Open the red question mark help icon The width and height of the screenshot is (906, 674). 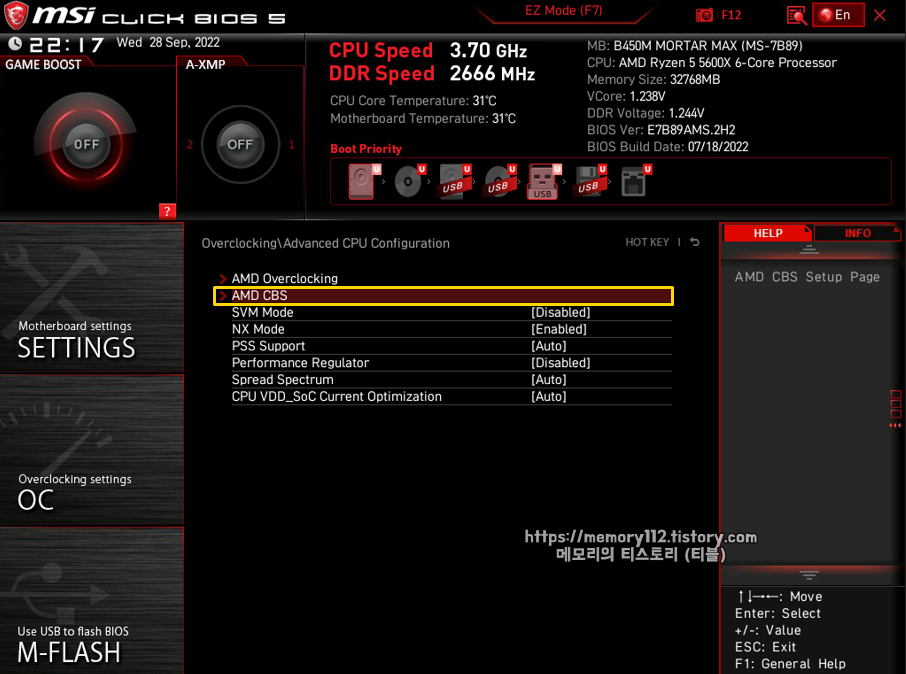click(x=167, y=211)
